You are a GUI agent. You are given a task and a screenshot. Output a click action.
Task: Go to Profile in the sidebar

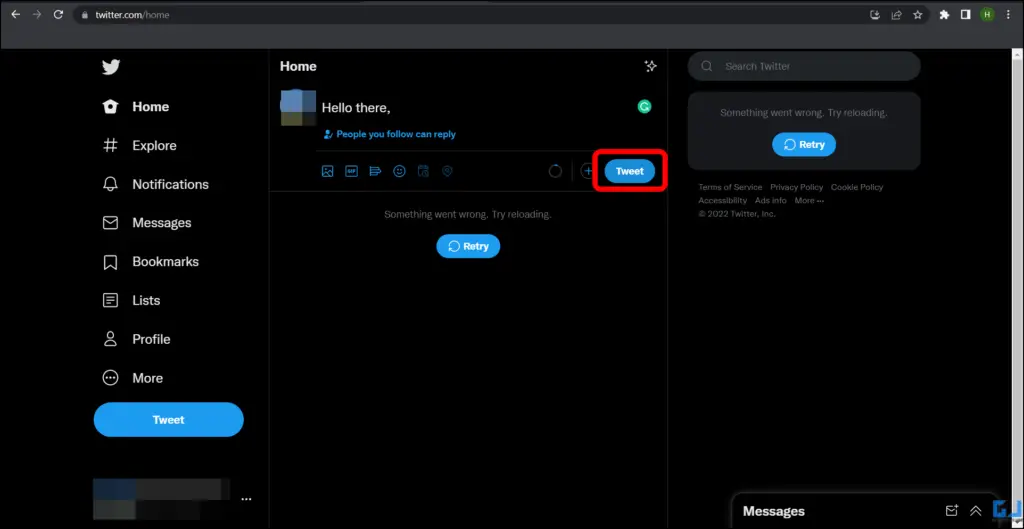pyautogui.click(x=137, y=339)
